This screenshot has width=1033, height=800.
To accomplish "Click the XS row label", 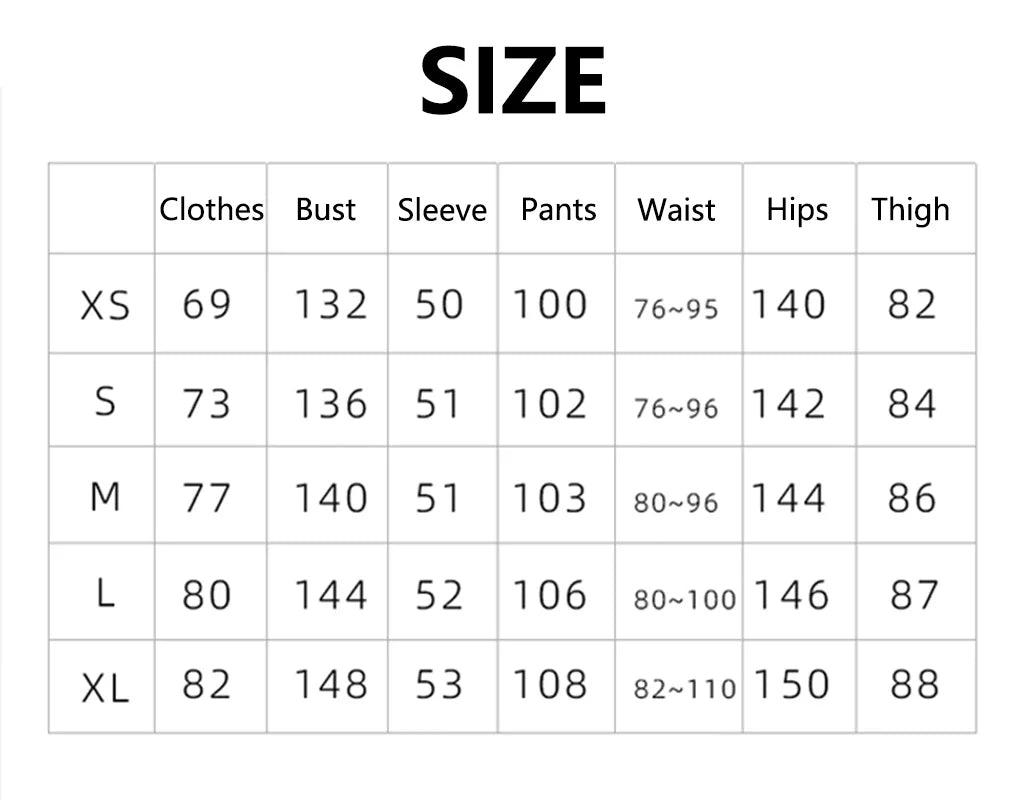I will click(x=105, y=306).
